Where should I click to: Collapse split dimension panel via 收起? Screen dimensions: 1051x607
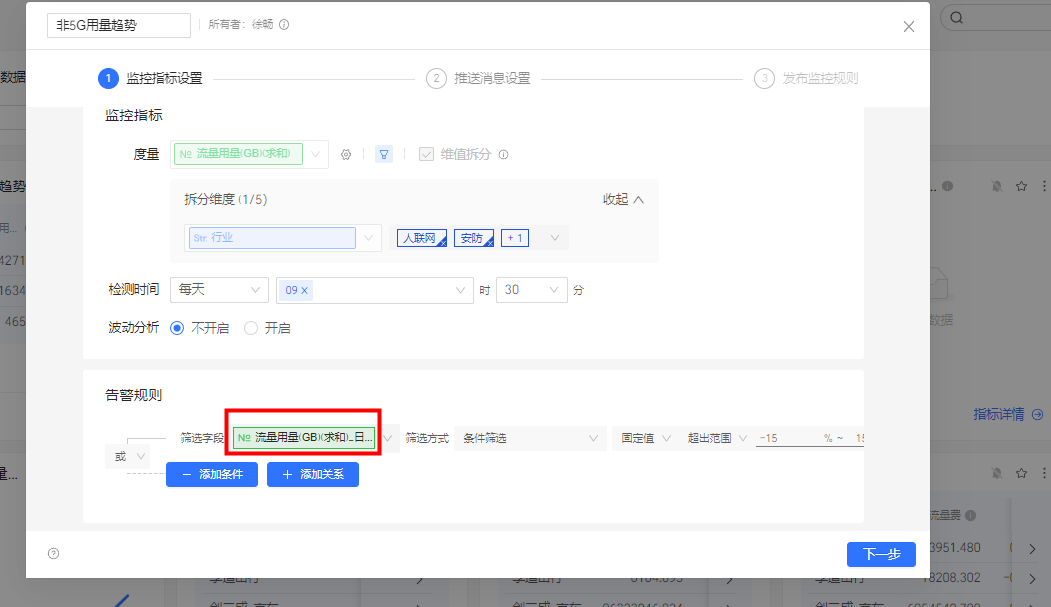[x=623, y=199]
